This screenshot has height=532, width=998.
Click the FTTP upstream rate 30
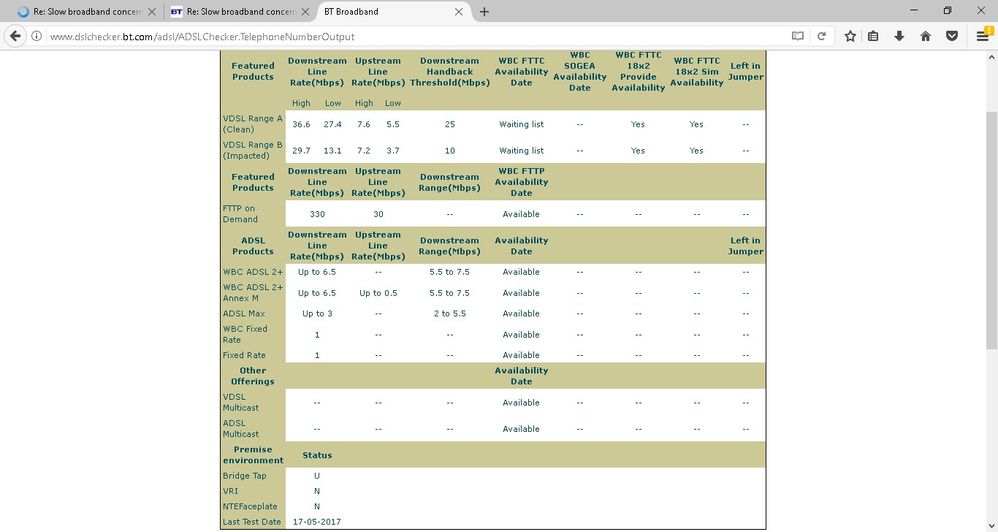[x=378, y=214]
